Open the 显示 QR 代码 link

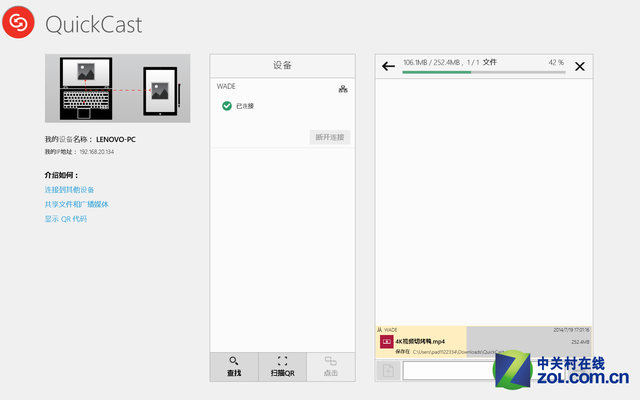(65, 218)
